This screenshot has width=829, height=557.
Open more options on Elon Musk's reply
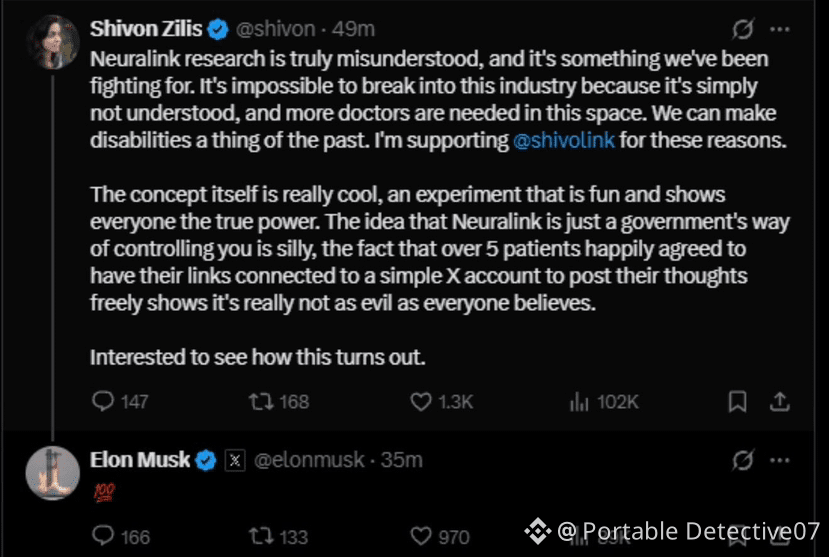[780, 460]
